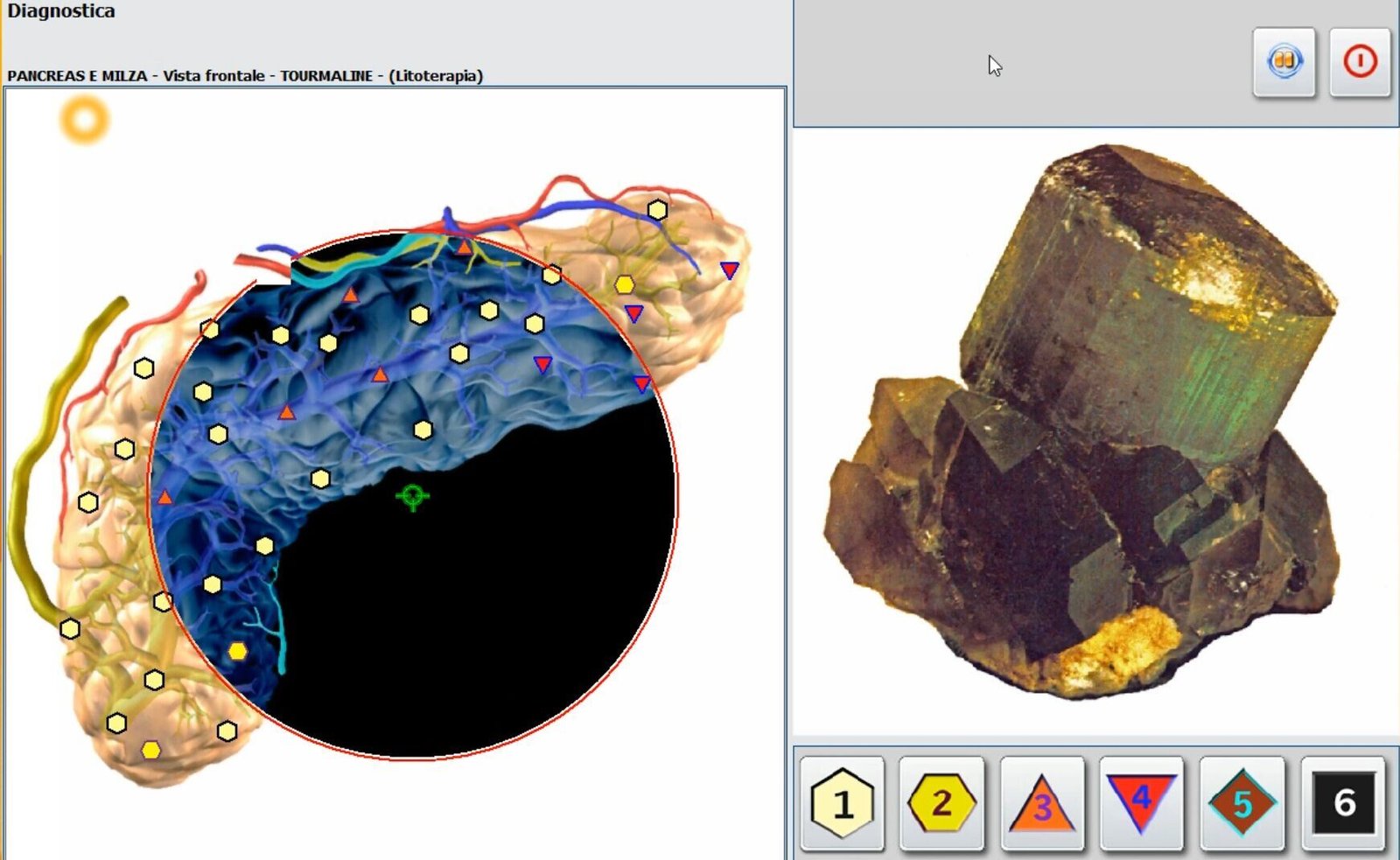Click the glowing orange ring indicator
The image size is (1400, 860).
click(85, 120)
